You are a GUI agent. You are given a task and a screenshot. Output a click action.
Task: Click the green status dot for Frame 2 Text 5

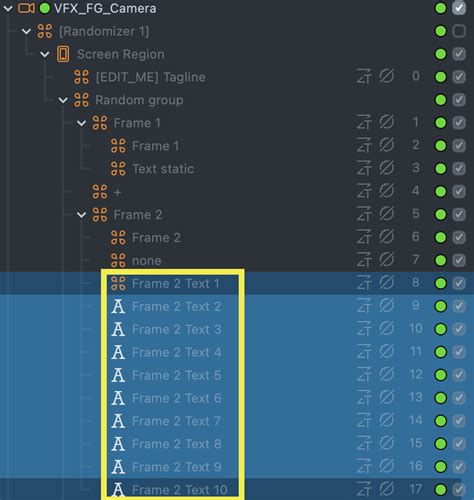coord(441,375)
